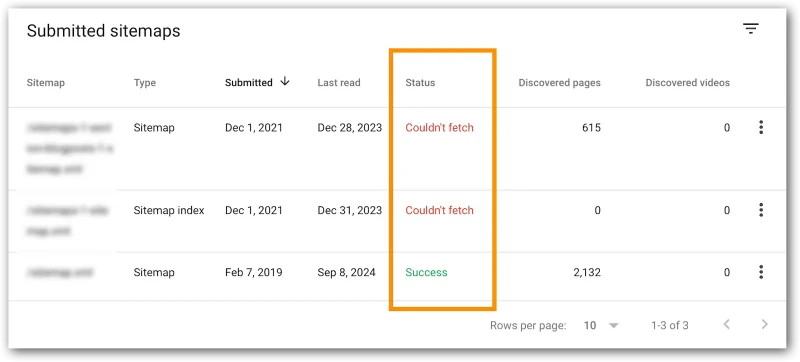Image resolution: width=800 pixels, height=362 pixels.
Task: Open the filter icon for submitted sitemaps
Action: [751, 29]
